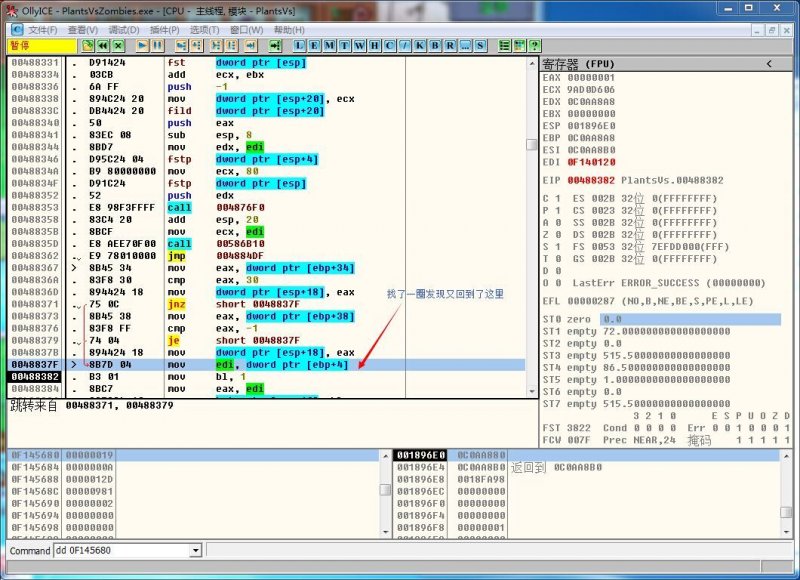Click the Step into toolbar icon
Screen dimensions: 800x580
[181, 45]
